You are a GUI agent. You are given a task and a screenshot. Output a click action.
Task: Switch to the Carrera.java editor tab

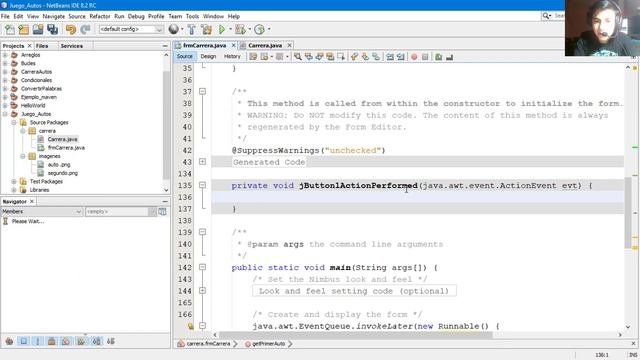click(x=265, y=45)
